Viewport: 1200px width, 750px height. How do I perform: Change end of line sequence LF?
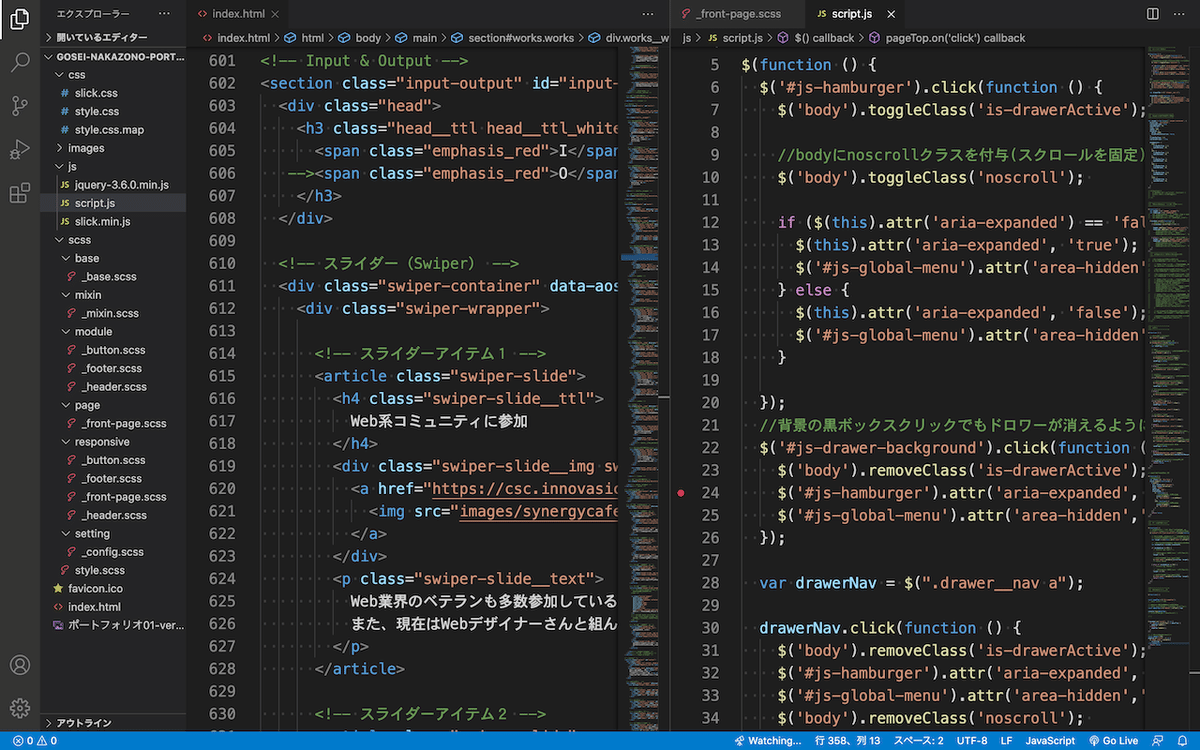click(x=1006, y=741)
